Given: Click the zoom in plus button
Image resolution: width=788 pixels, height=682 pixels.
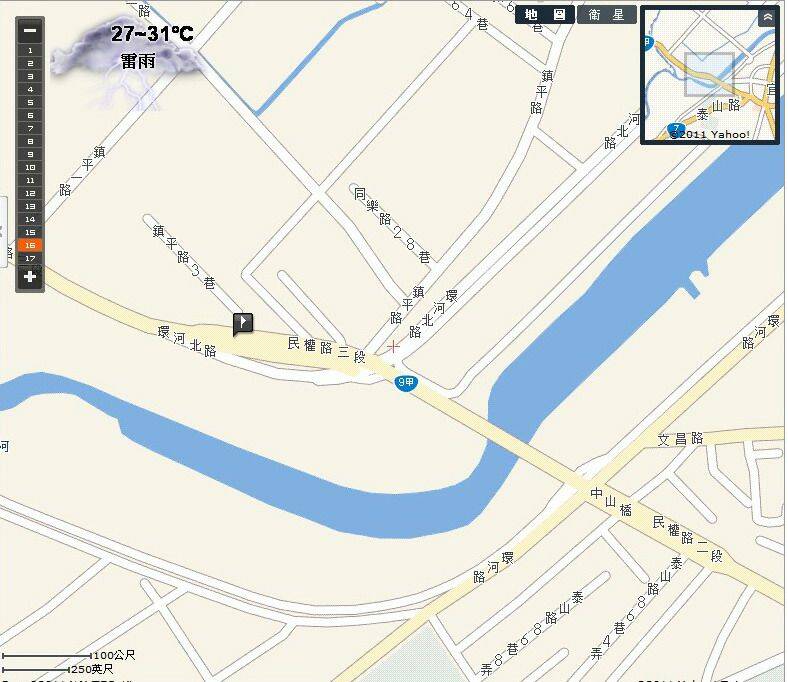Looking at the screenshot, I should pos(30,276).
